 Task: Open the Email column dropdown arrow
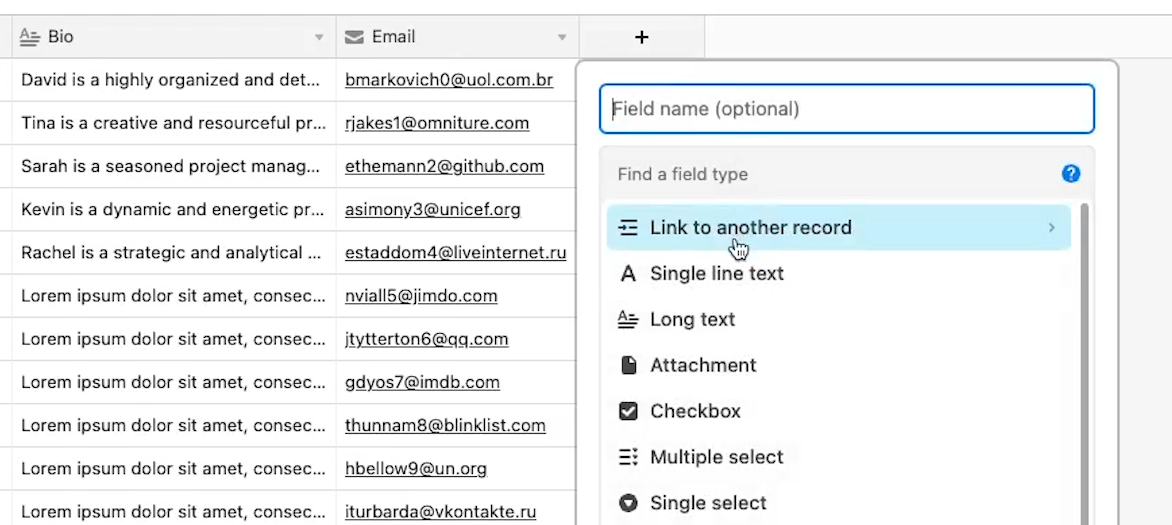pos(562,37)
